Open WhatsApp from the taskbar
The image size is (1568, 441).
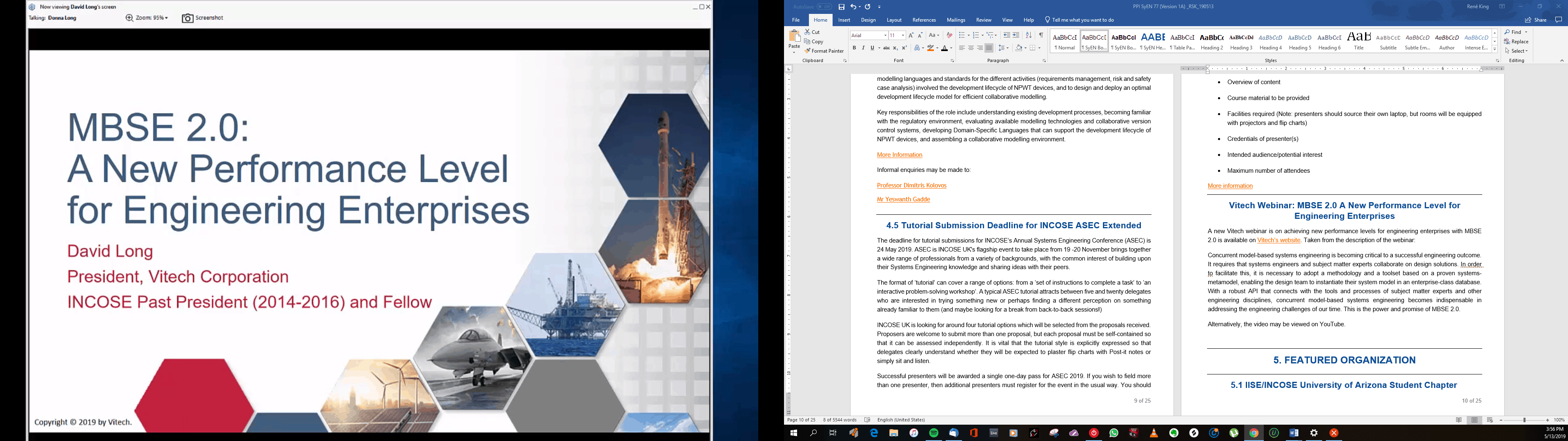[x=1114, y=433]
